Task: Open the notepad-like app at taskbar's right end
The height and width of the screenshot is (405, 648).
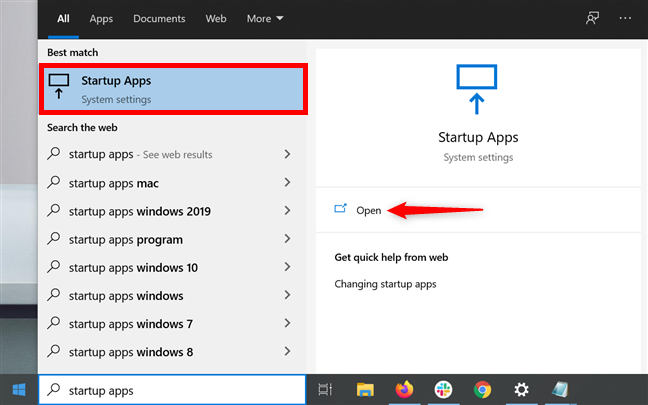Action: coord(560,389)
